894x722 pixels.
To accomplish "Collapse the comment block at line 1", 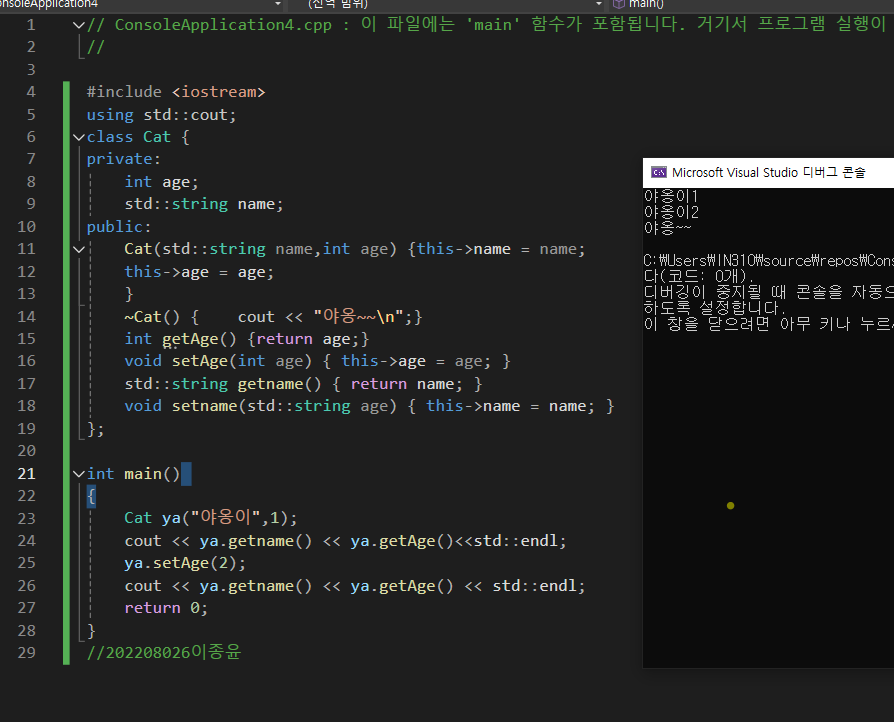I will pos(79,25).
